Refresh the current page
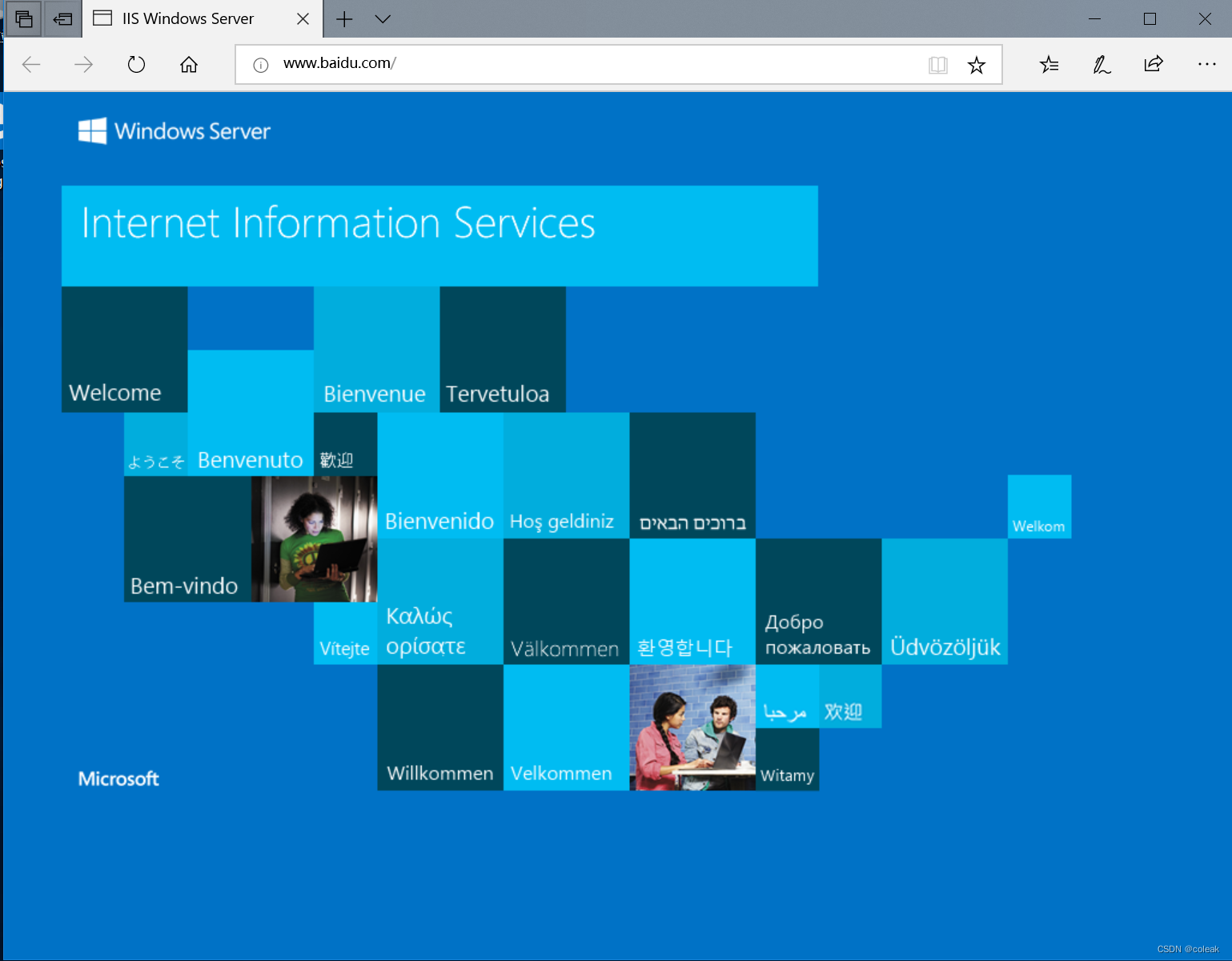The image size is (1232, 961). click(x=136, y=64)
